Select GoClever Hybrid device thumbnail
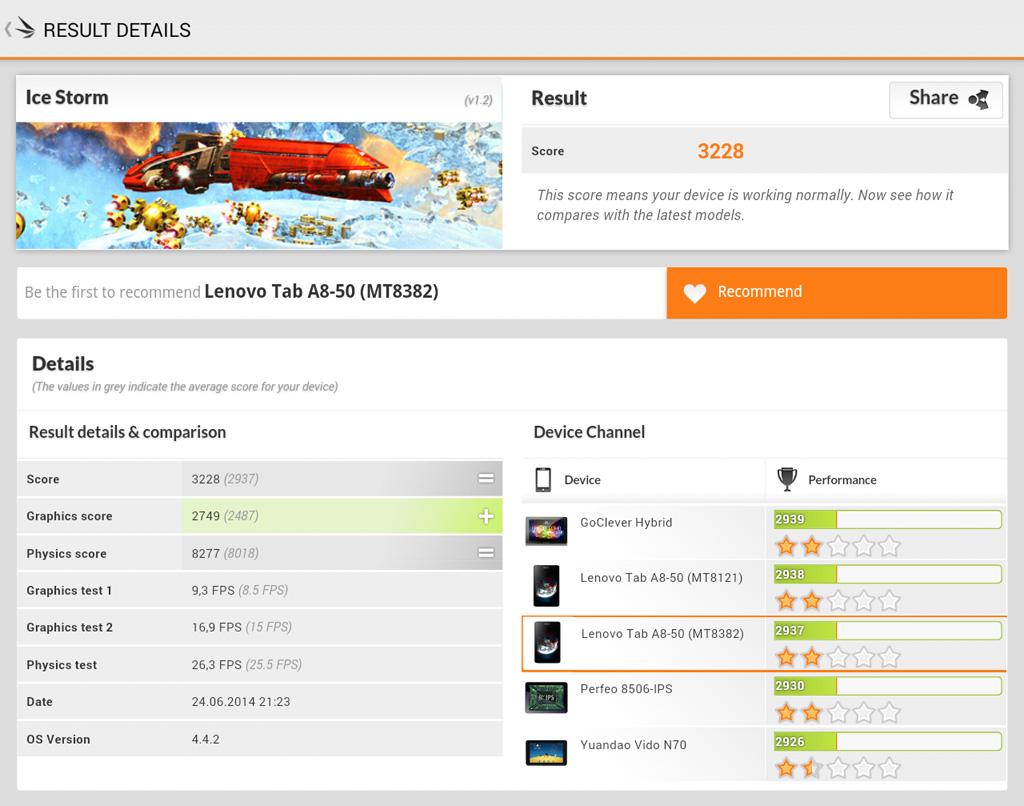 pyautogui.click(x=547, y=531)
